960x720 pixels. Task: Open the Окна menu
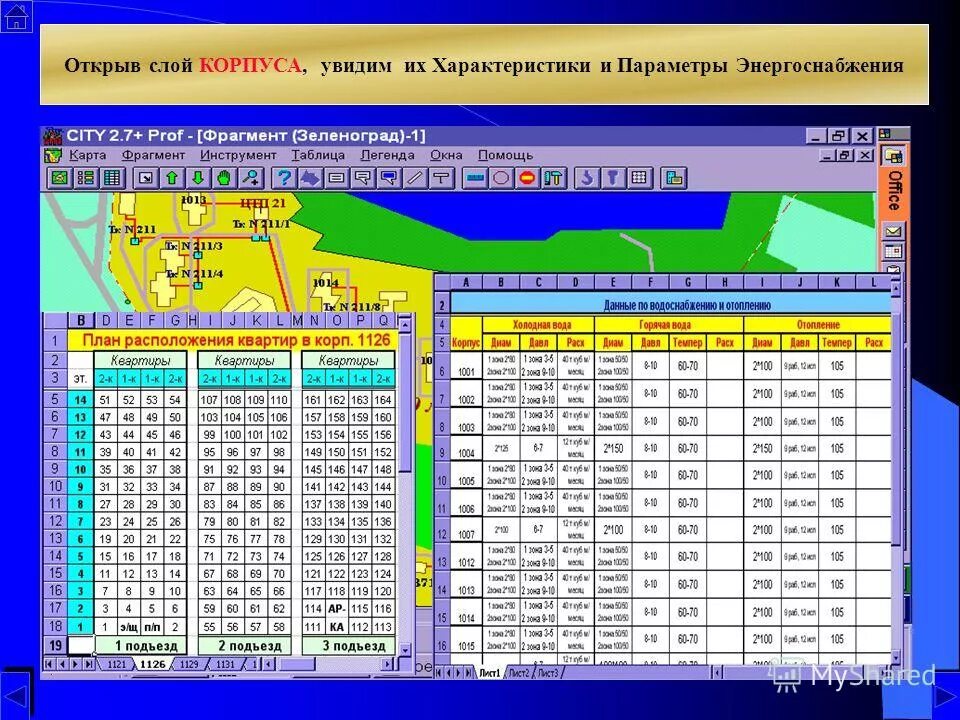point(446,156)
